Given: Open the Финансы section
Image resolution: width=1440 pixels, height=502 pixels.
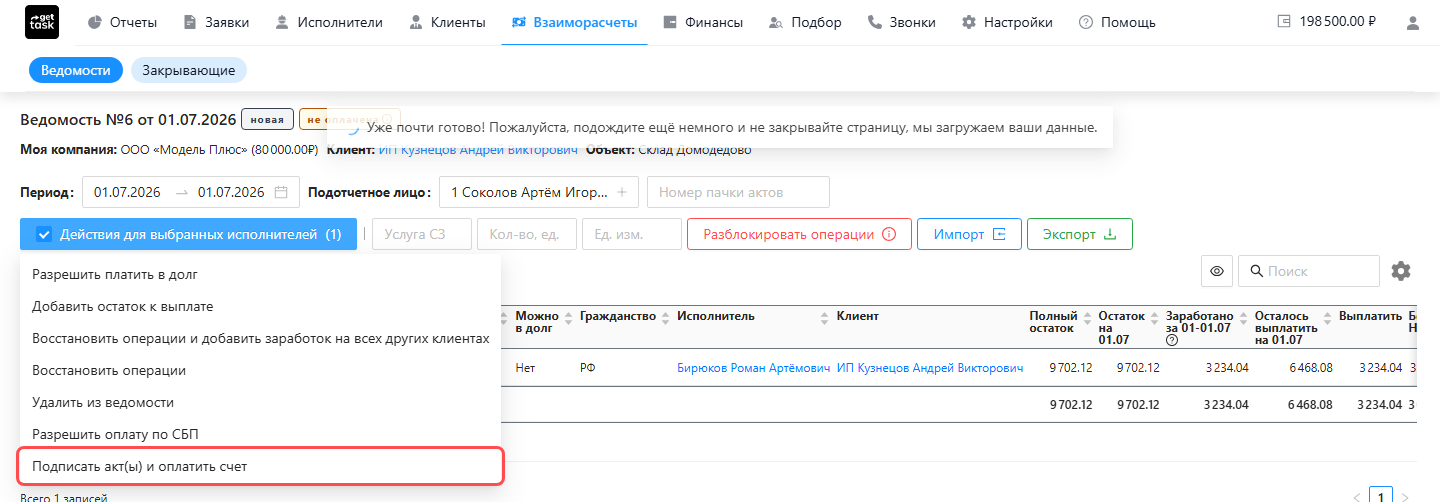Looking at the screenshot, I should pos(703,22).
